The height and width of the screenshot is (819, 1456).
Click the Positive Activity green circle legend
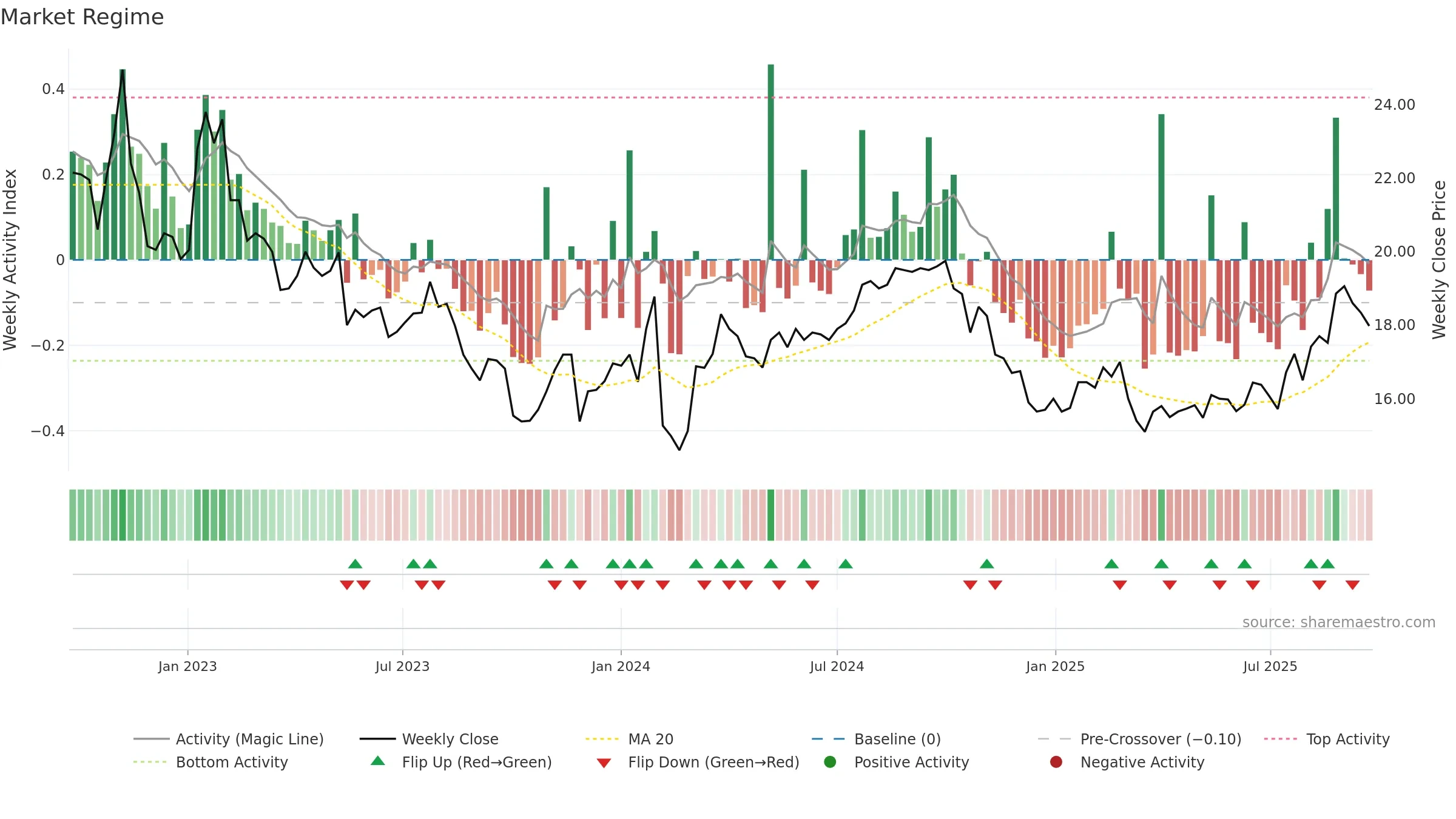point(830,762)
